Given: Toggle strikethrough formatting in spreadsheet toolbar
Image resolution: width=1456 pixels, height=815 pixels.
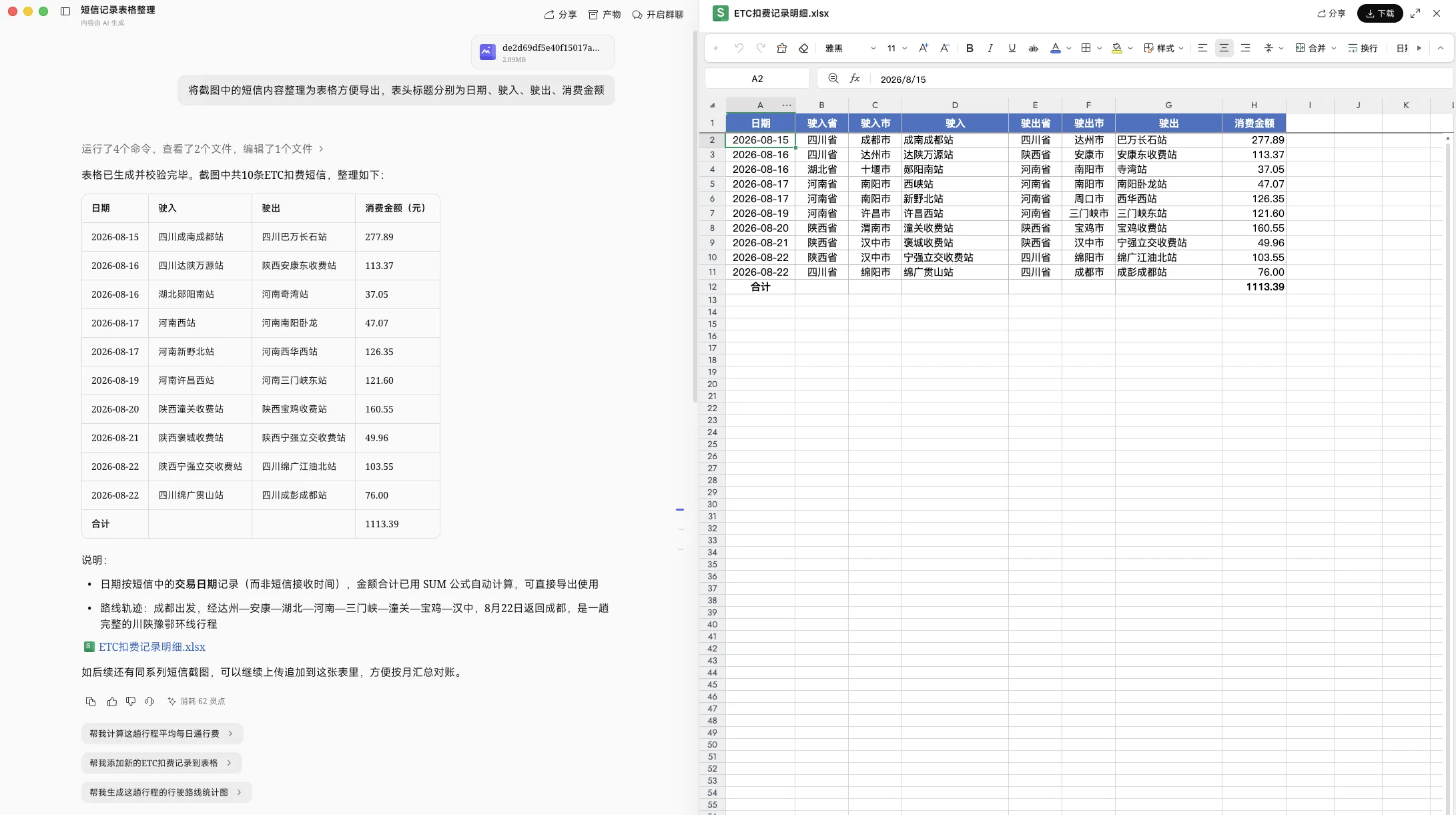Looking at the screenshot, I should [1033, 48].
